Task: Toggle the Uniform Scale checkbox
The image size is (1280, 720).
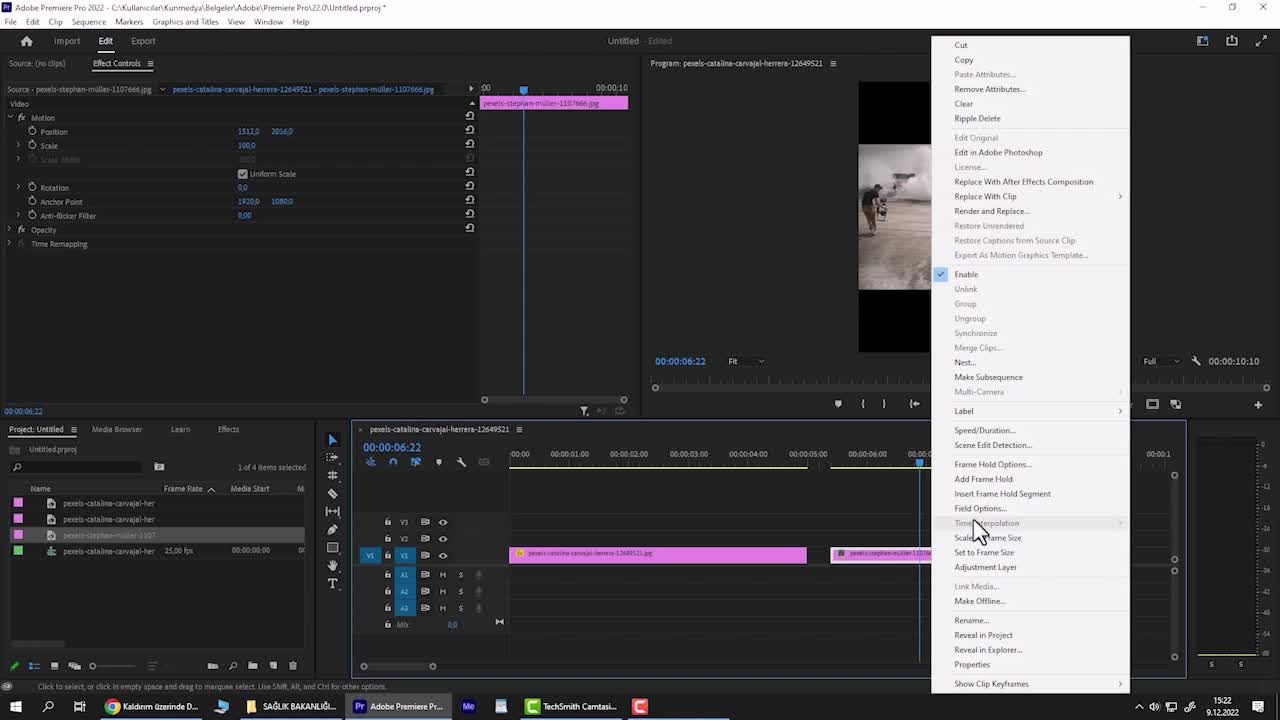Action: pyautogui.click(x=242, y=174)
